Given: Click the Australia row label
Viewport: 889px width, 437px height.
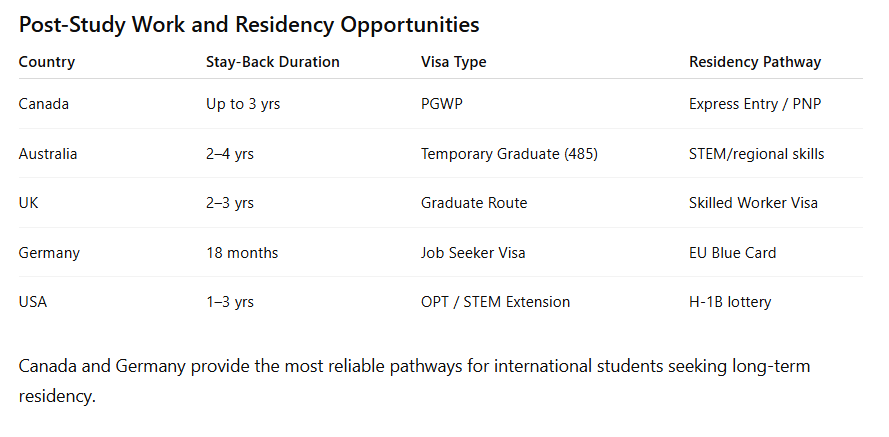Looking at the screenshot, I should (48, 154).
